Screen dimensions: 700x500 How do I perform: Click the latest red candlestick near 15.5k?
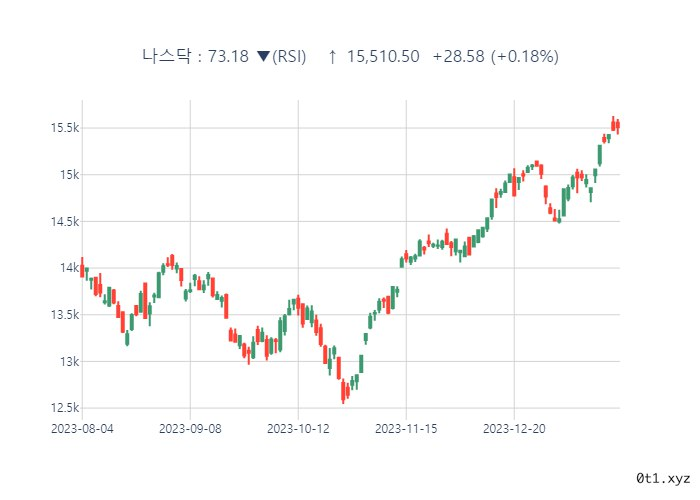point(618,126)
